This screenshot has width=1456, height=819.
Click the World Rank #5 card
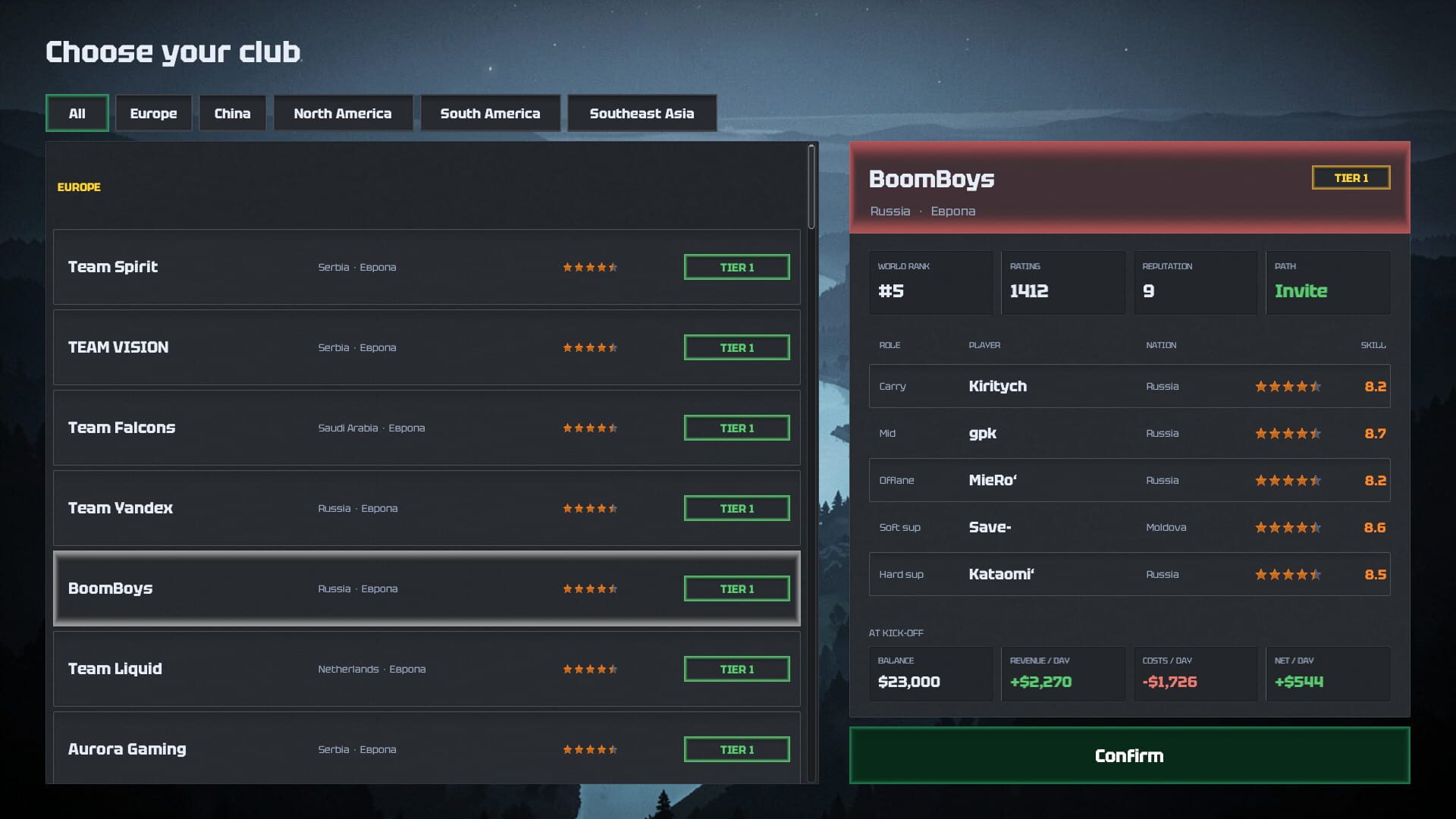point(930,283)
